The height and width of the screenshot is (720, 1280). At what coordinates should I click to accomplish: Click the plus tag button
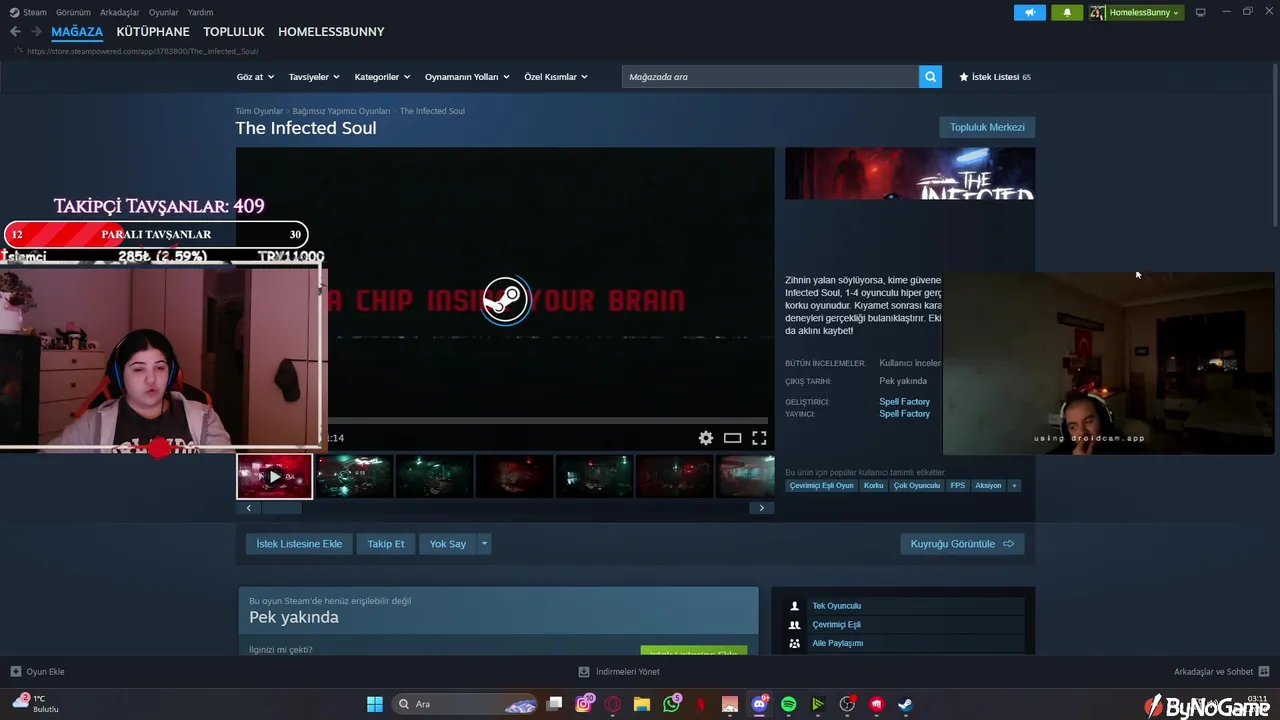[1014, 486]
